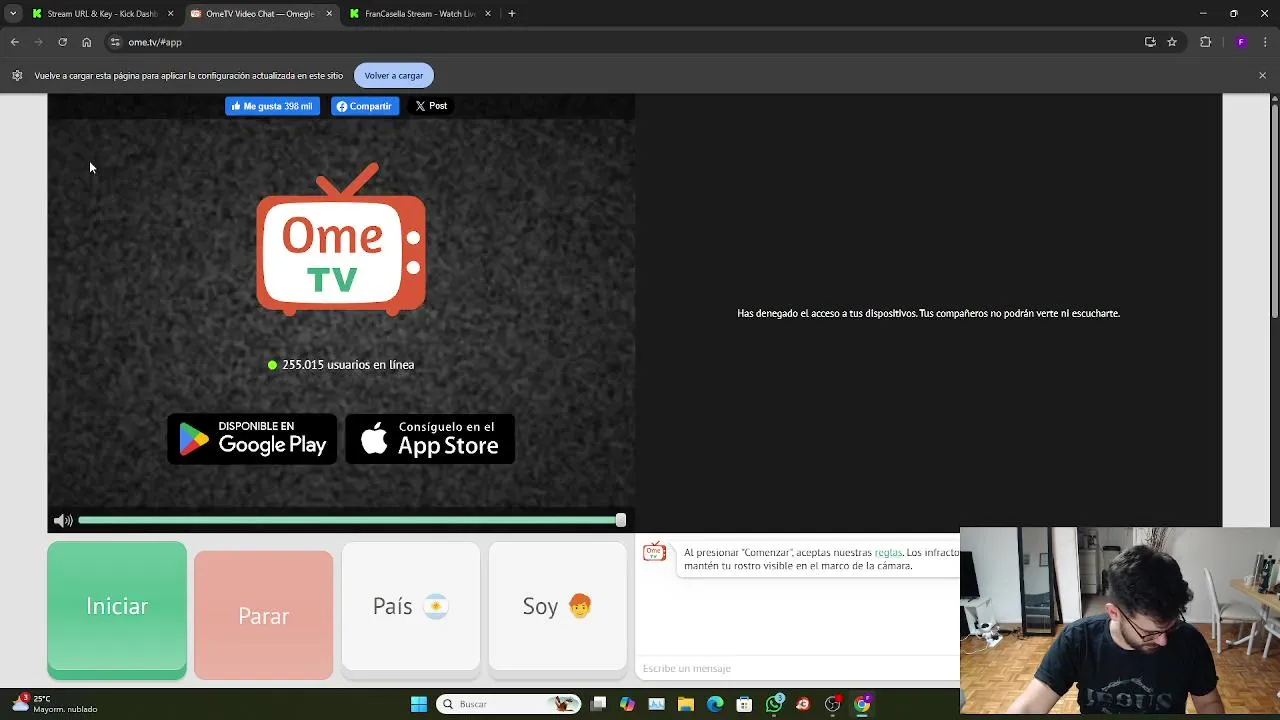Reload the page with refresh icon

pos(62,42)
